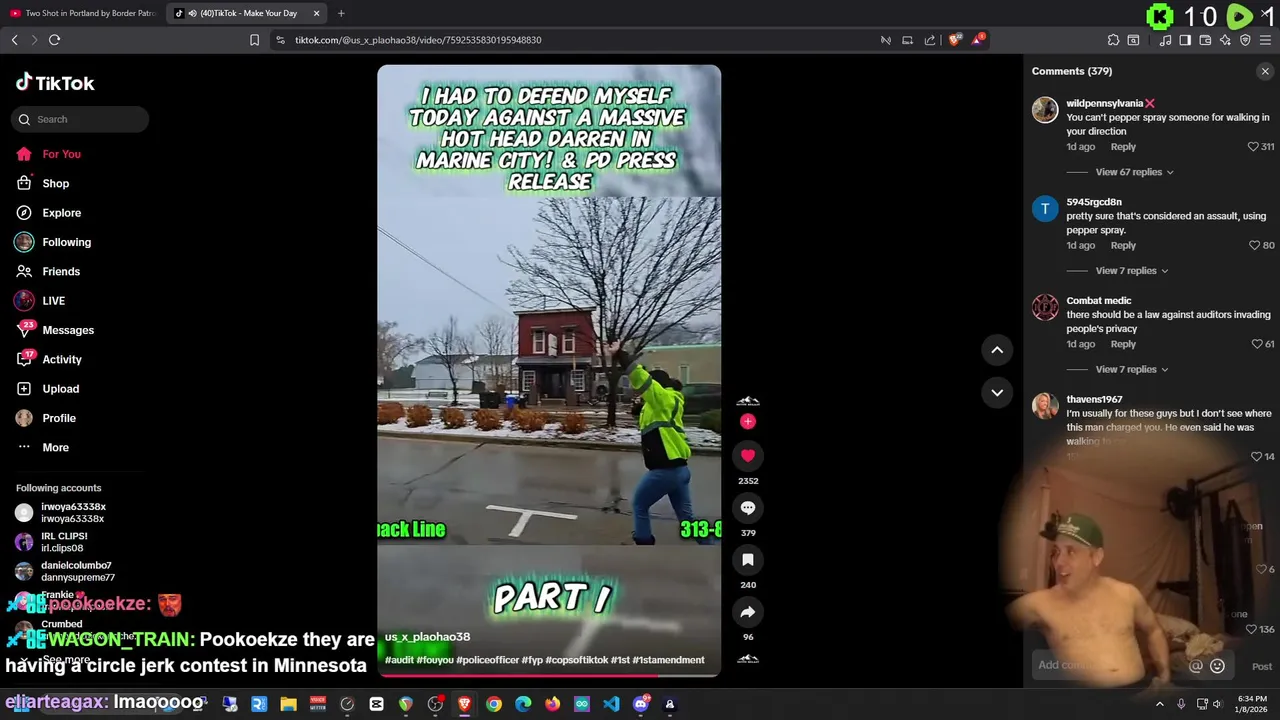
Task: Bookmark this page in address bar
Action: click(x=254, y=40)
